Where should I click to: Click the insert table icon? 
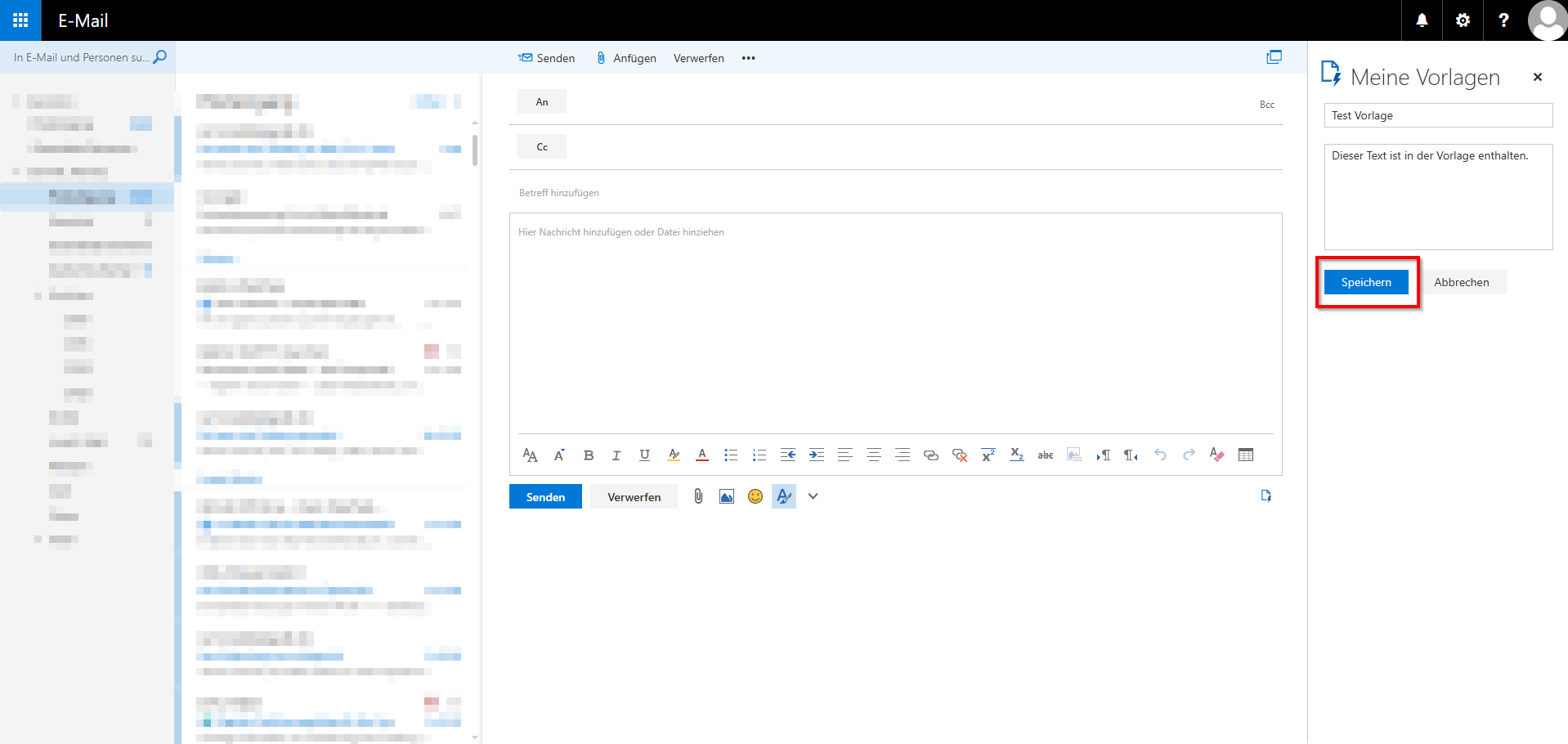1245,455
